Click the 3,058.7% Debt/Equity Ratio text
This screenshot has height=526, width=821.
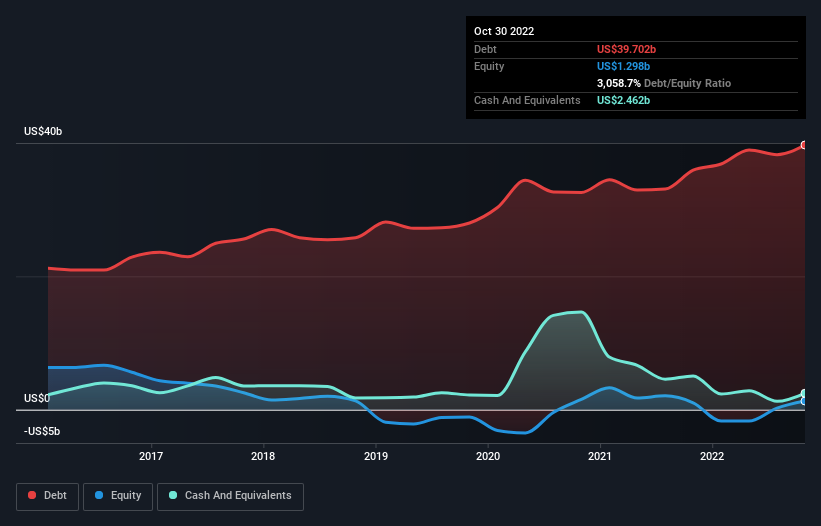click(x=664, y=83)
